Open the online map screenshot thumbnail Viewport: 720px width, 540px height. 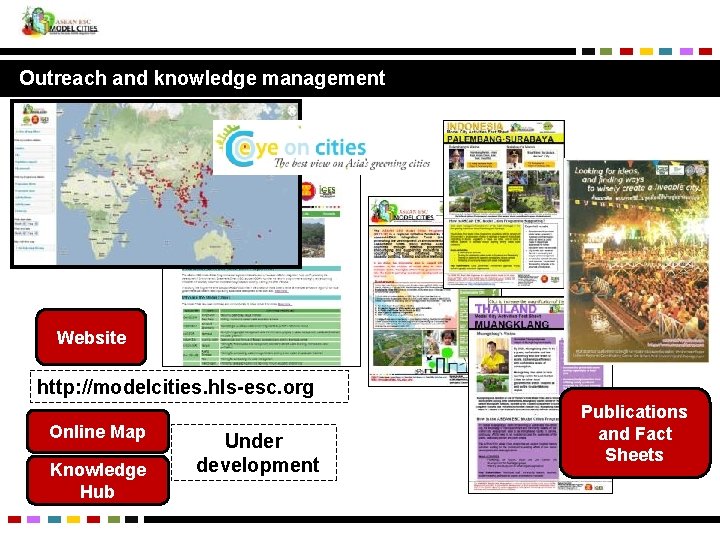click(x=156, y=184)
